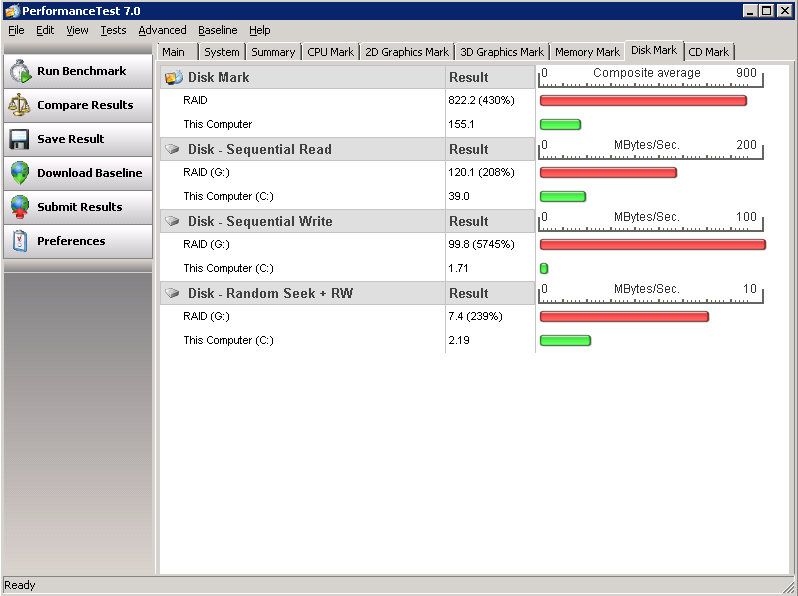Click the PerformanceTest title bar icon
The height and width of the screenshot is (596, 798).
11,11
